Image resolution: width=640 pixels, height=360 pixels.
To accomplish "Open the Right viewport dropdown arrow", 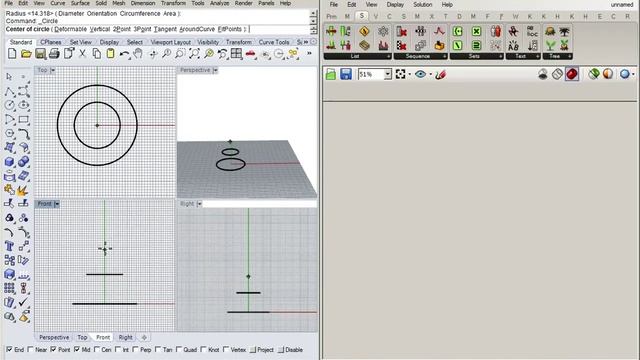I will tap(199, 204).
